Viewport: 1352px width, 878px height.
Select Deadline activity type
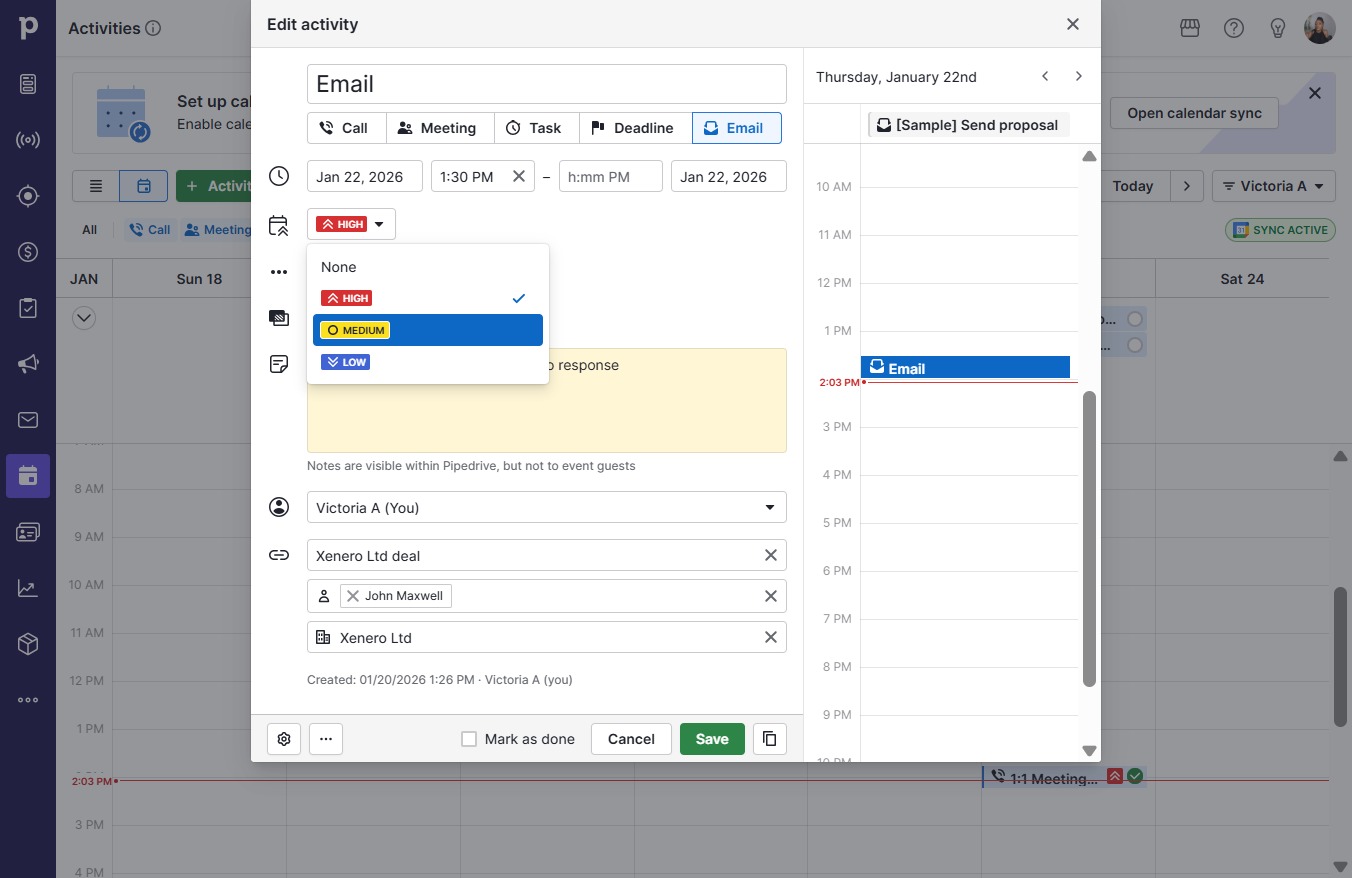(x=635, y=128)
